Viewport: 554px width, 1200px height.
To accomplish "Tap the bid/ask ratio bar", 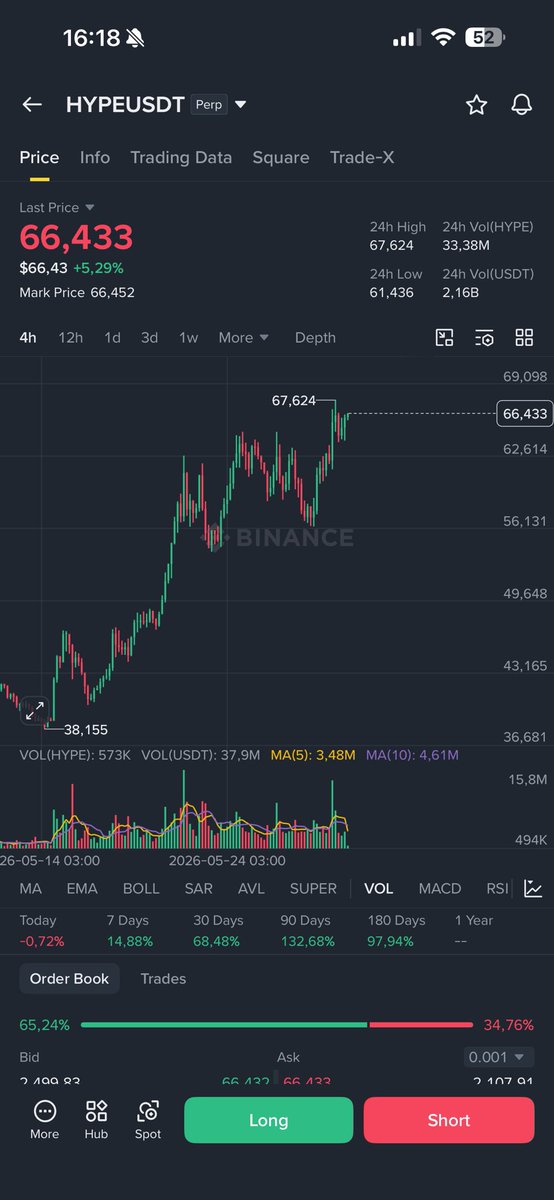I will point(276,1025).
